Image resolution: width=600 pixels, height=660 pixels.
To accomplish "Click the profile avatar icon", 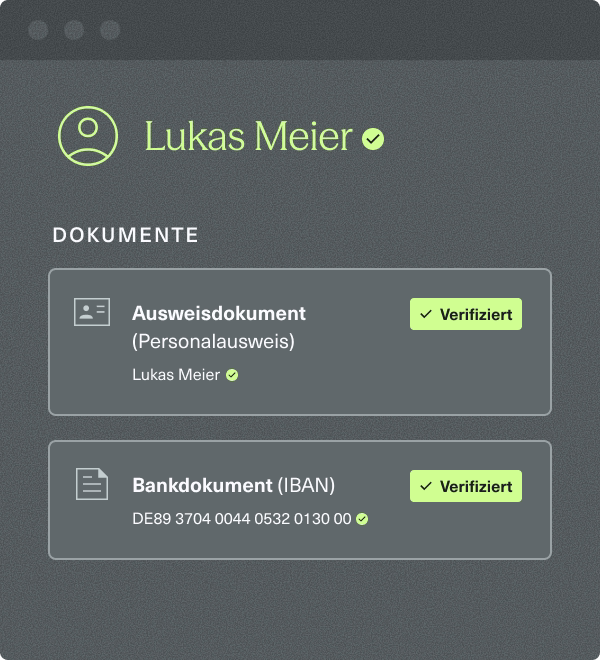I will tap(88, 135).
